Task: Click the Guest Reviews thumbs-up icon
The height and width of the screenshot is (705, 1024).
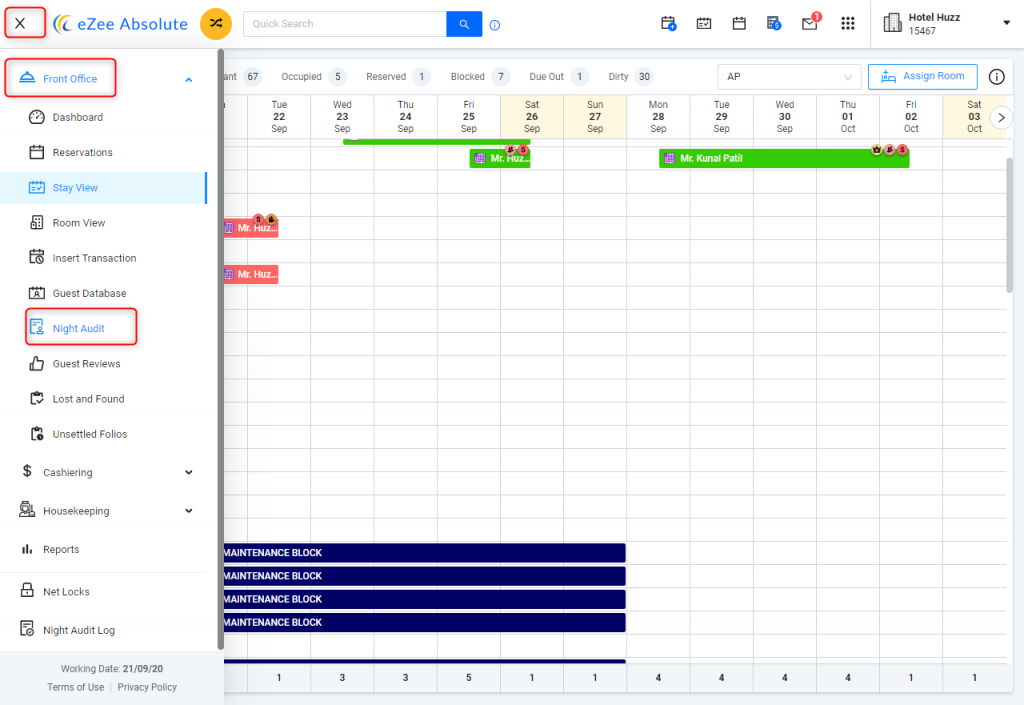Action: 37,364
